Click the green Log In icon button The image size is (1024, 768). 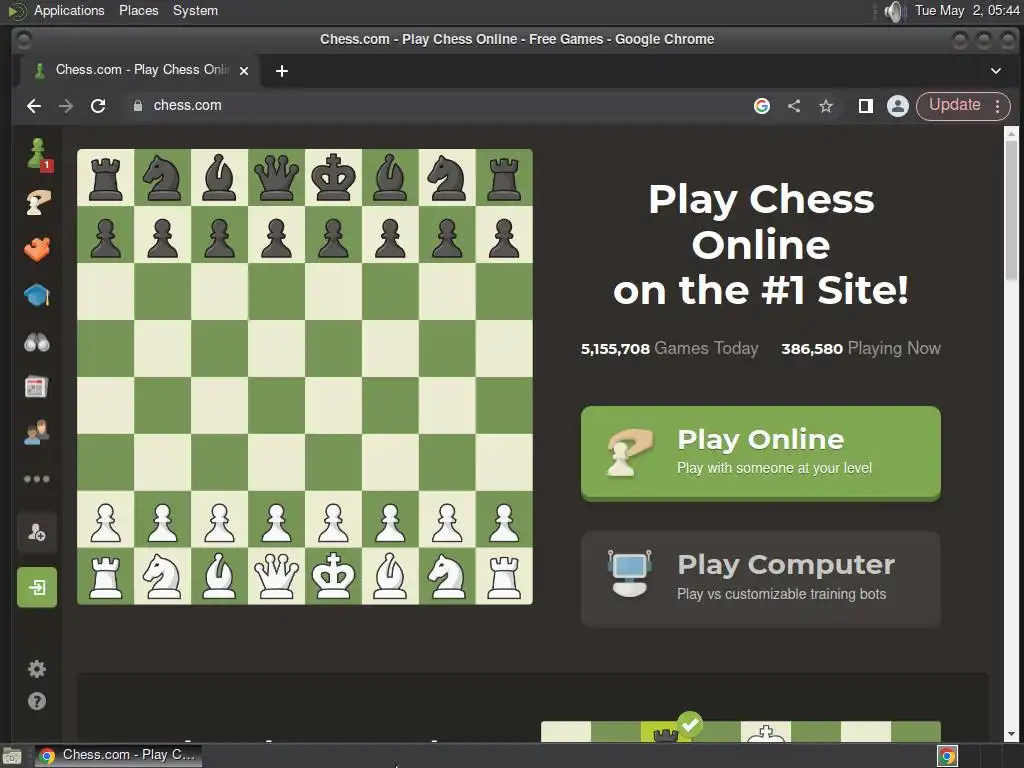click(37, 587)
